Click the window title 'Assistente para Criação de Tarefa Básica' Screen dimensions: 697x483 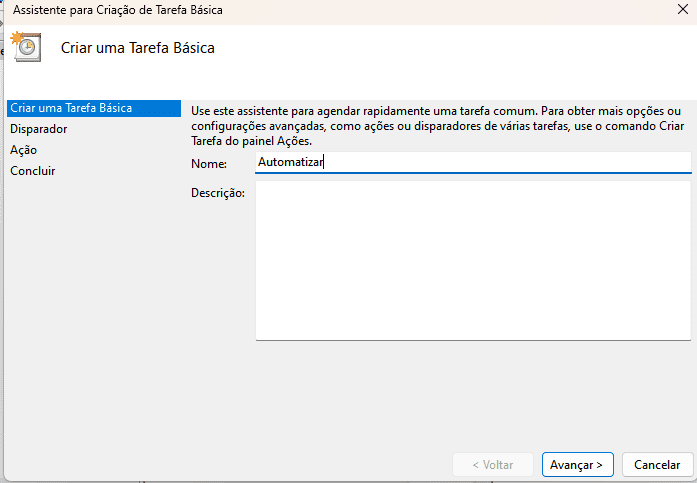(x=117, y=10)
